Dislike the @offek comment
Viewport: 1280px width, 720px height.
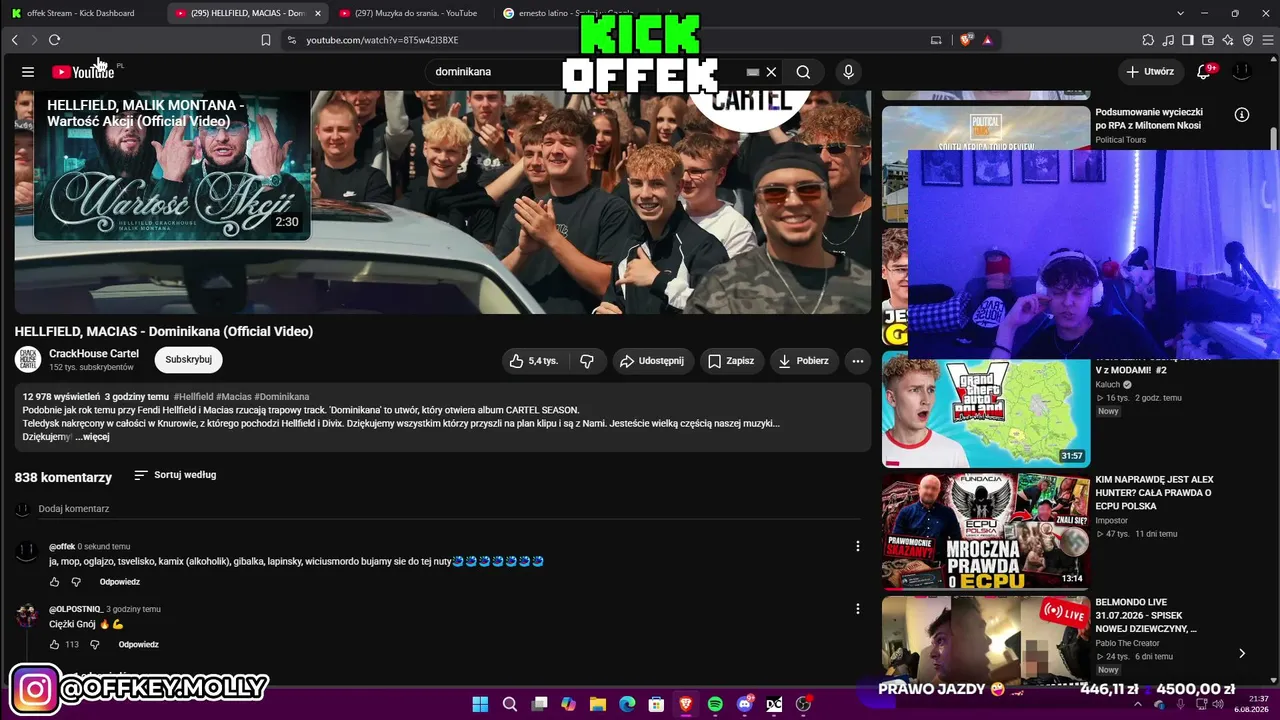(75, 582)
